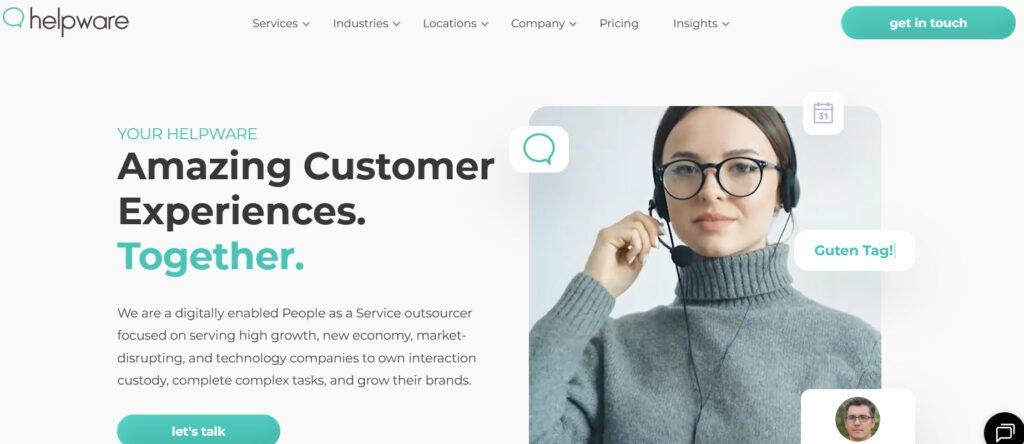The height and width of the screenshot is (444, 1024).
Task: Click the calendar 31 icon card
Action: click(823, 114)
